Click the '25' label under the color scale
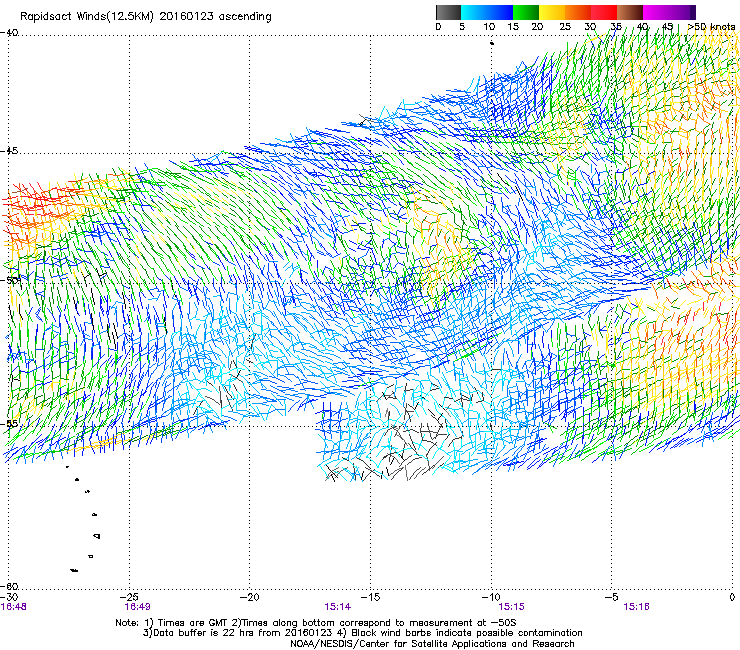This screenshot has width=740, height=650. coord(565,26)
